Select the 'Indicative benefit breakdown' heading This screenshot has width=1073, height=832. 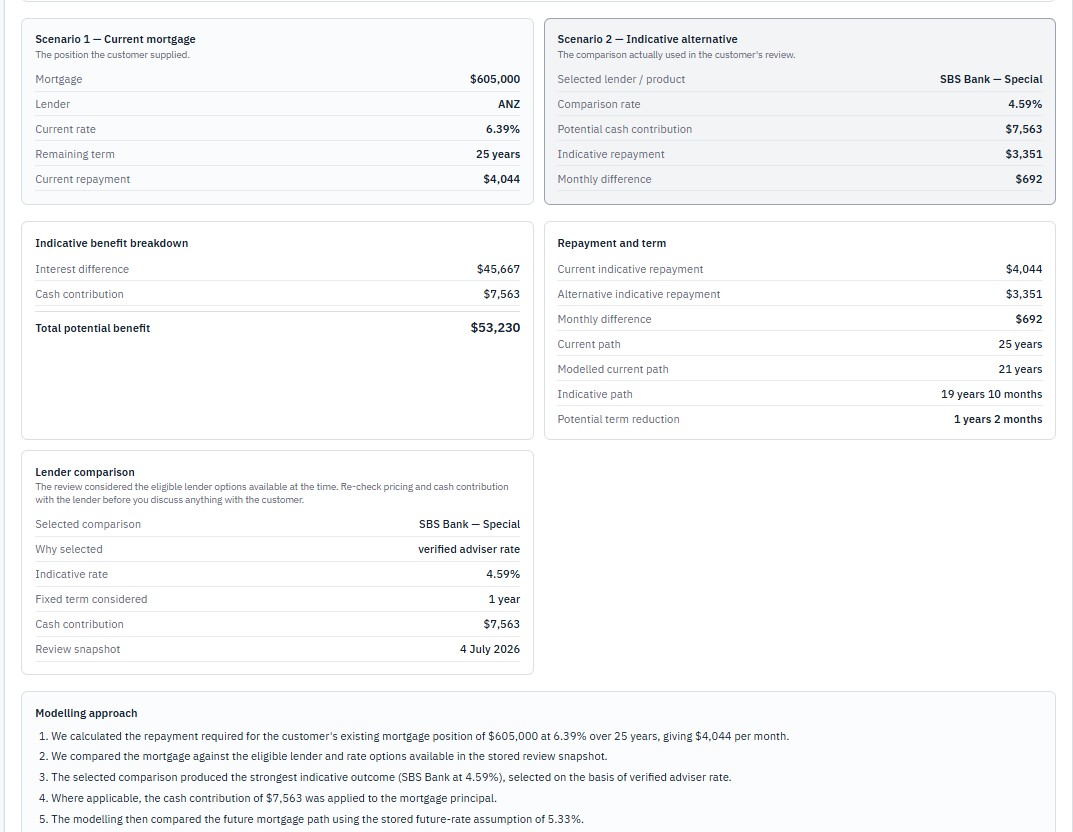(112, 243)
